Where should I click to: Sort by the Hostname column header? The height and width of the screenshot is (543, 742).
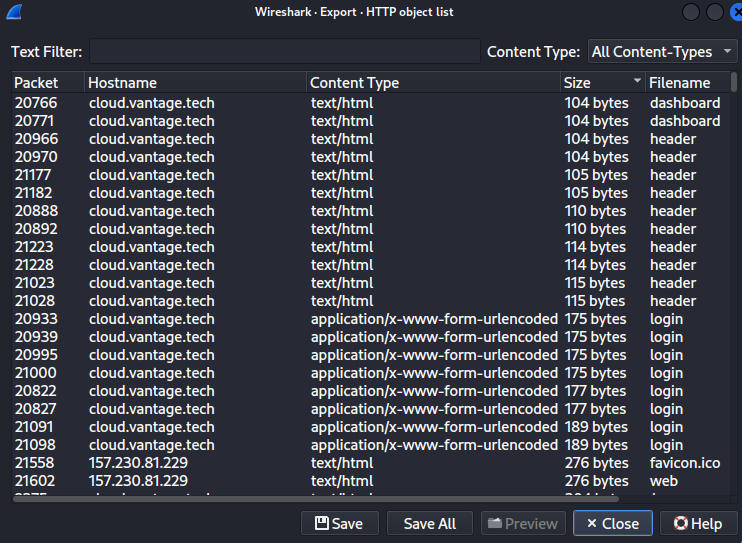tap(195, 82)
